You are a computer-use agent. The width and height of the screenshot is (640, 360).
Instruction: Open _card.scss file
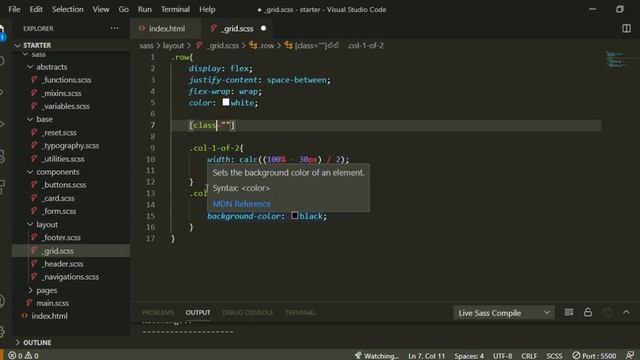[59, 198]
